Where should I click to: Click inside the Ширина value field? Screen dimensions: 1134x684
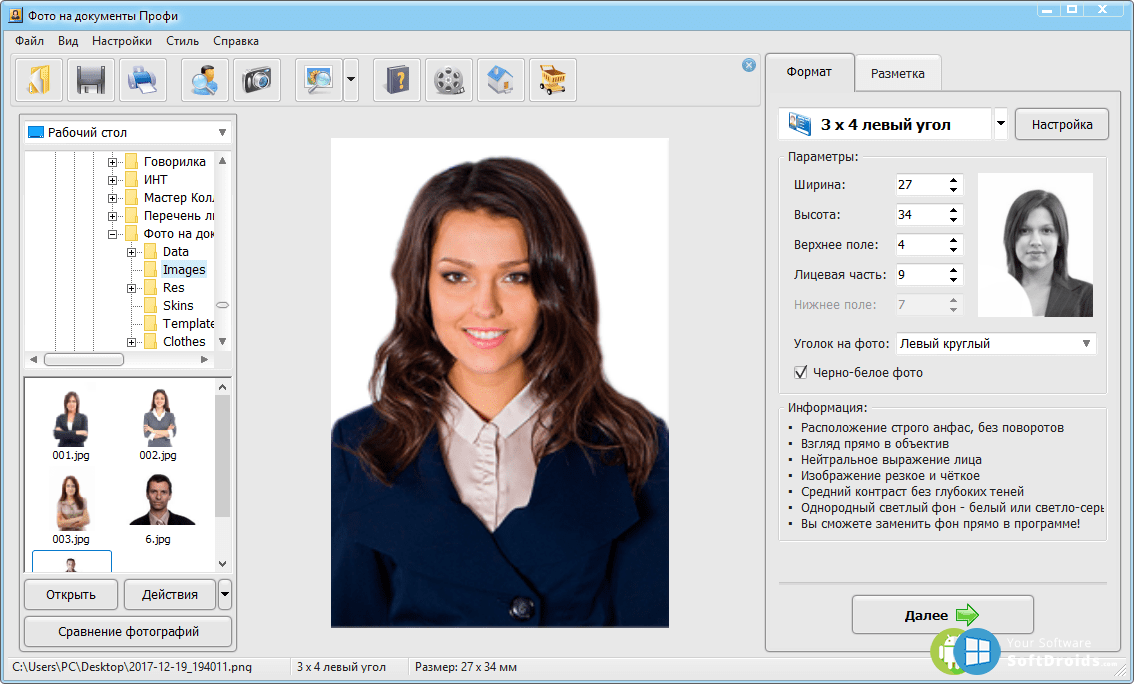[919, 185]
